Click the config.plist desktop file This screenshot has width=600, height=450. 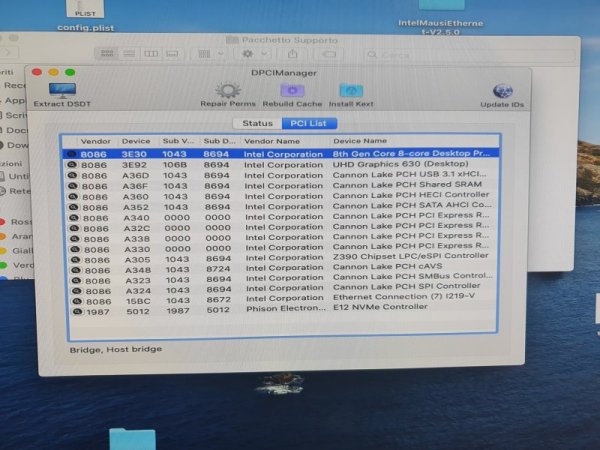[85, 16]
